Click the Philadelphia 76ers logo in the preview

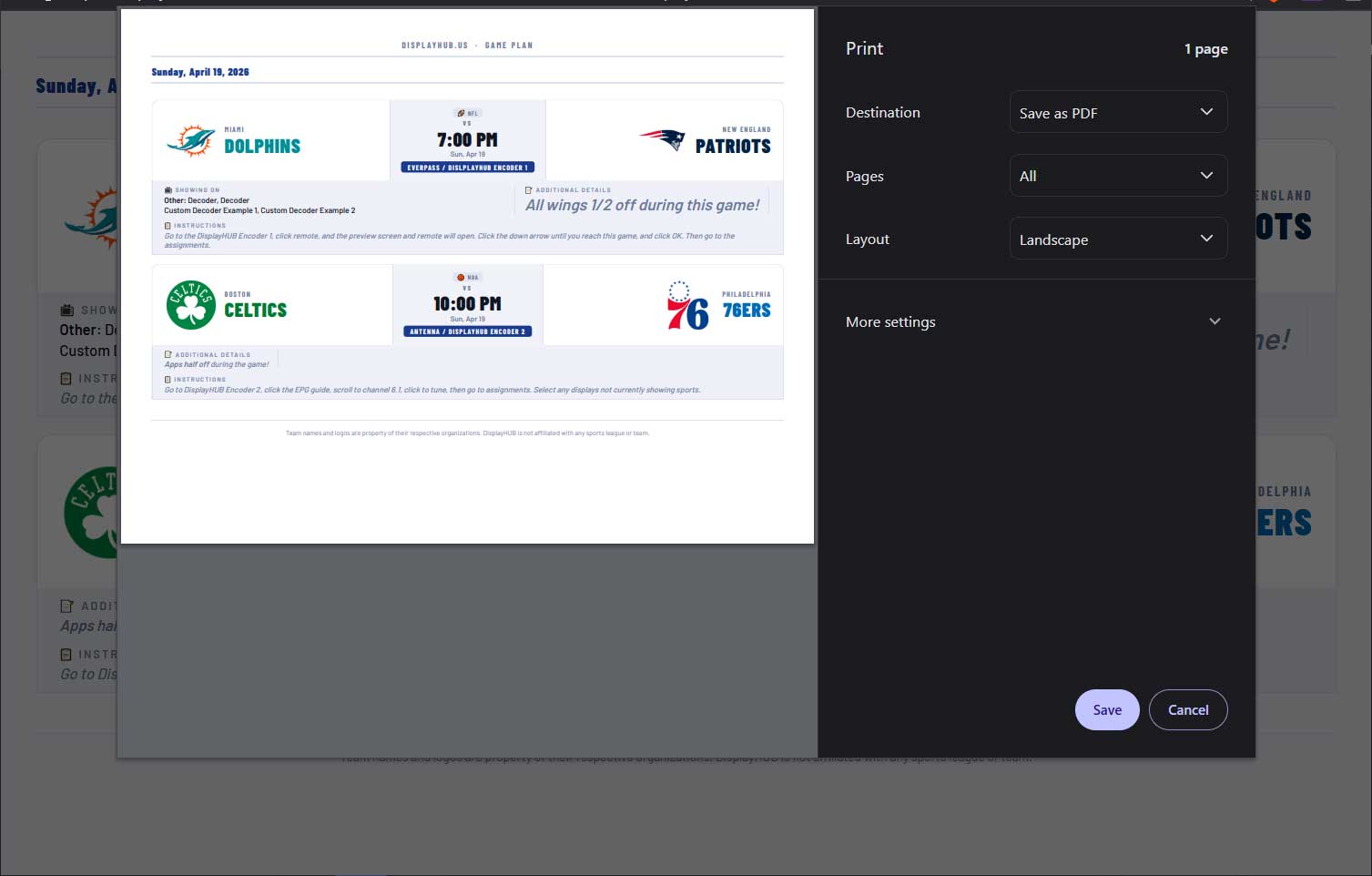tap(687, 305)
